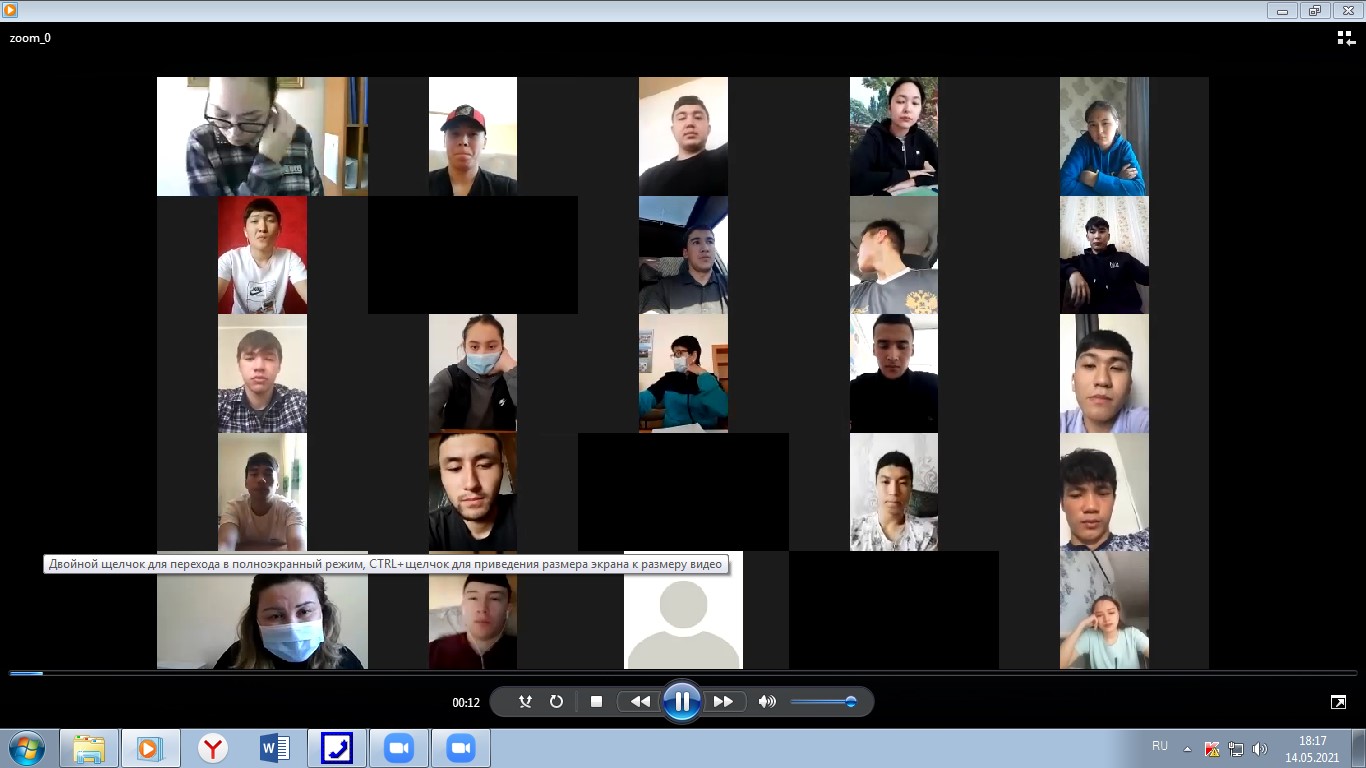Viewport: 1366px width, 768px height.
Task: Mute the player sound via speaker icon
Action: 767,702
